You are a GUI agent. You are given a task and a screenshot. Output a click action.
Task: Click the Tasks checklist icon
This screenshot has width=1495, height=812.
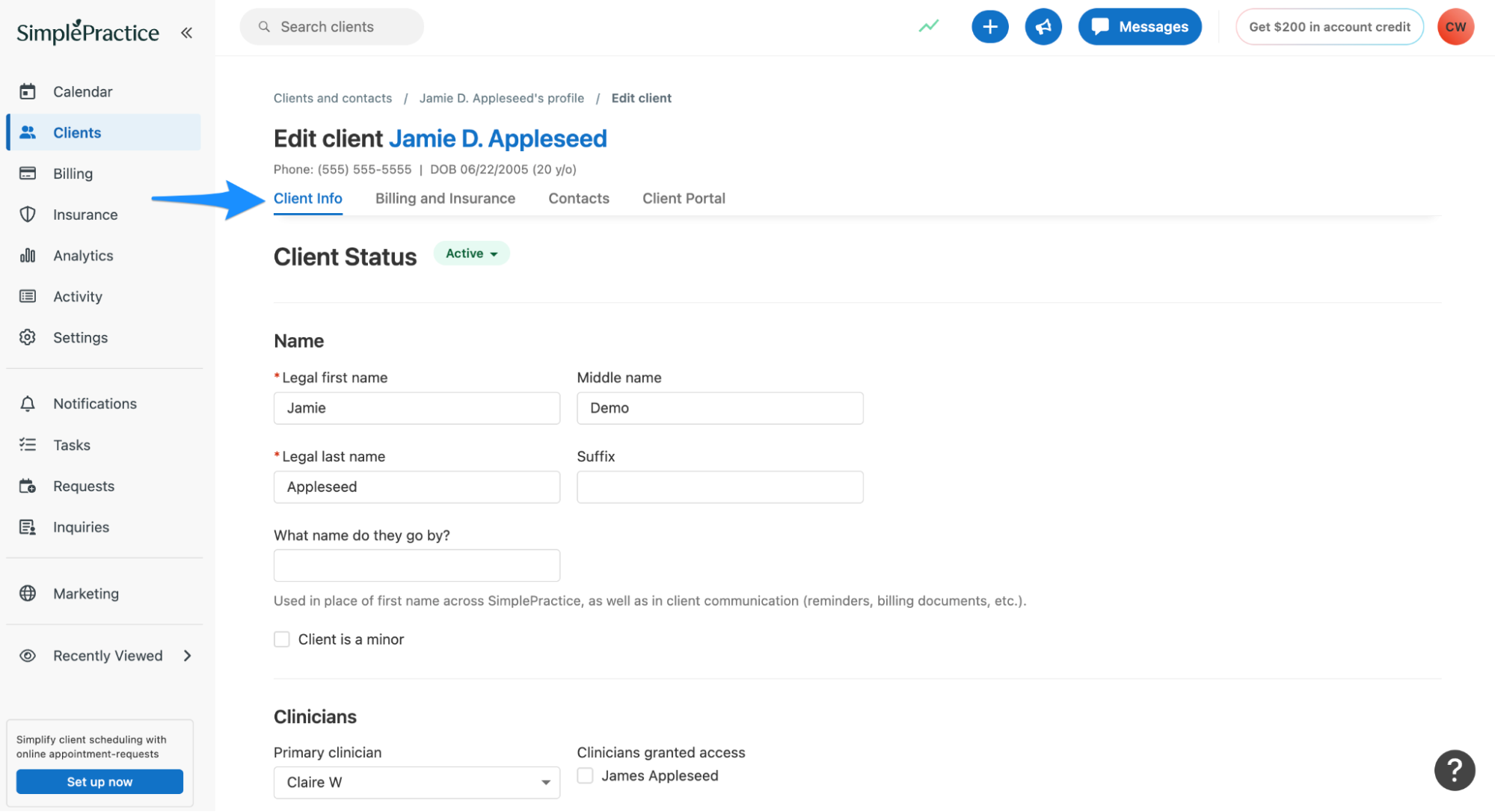click(x=28, y=445)
